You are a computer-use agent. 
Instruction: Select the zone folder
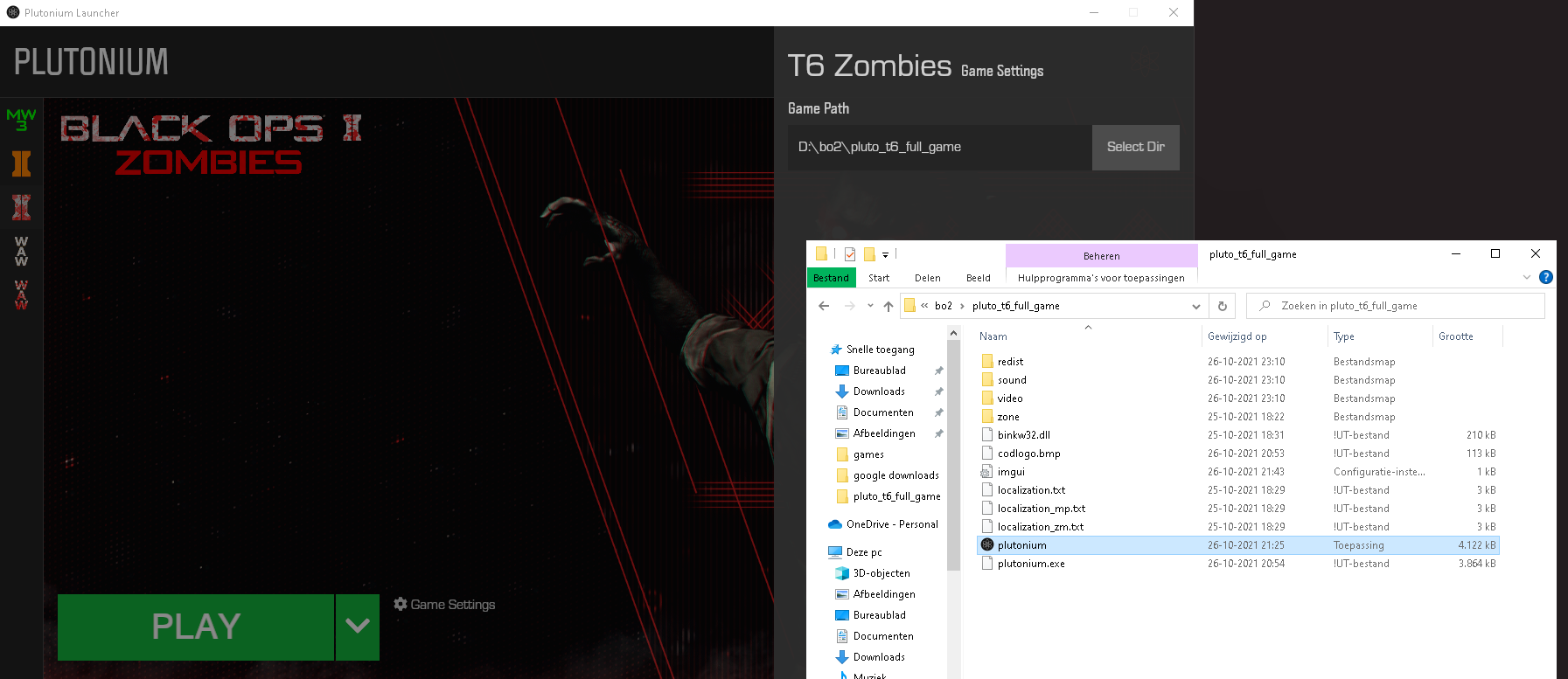pos(1237,417)
